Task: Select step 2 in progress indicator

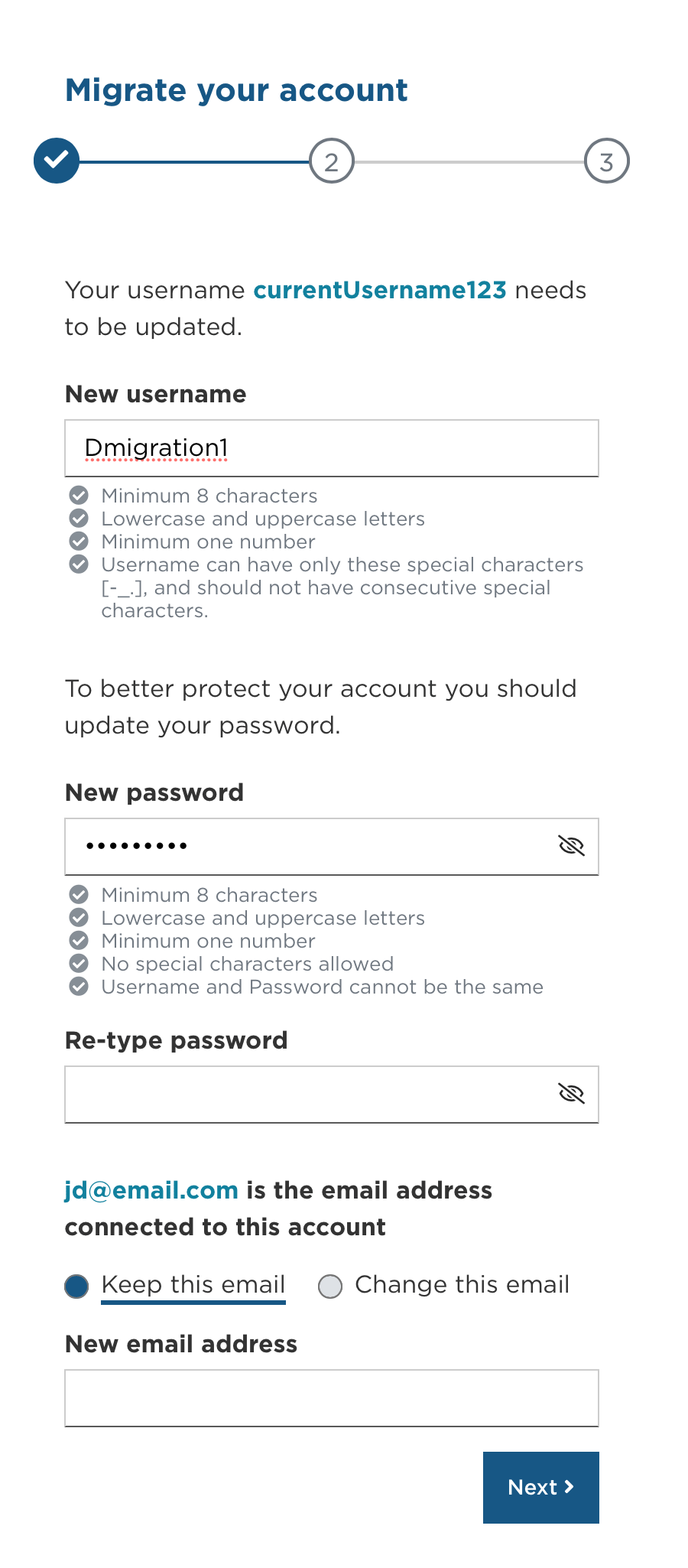Action: point(332,161)
